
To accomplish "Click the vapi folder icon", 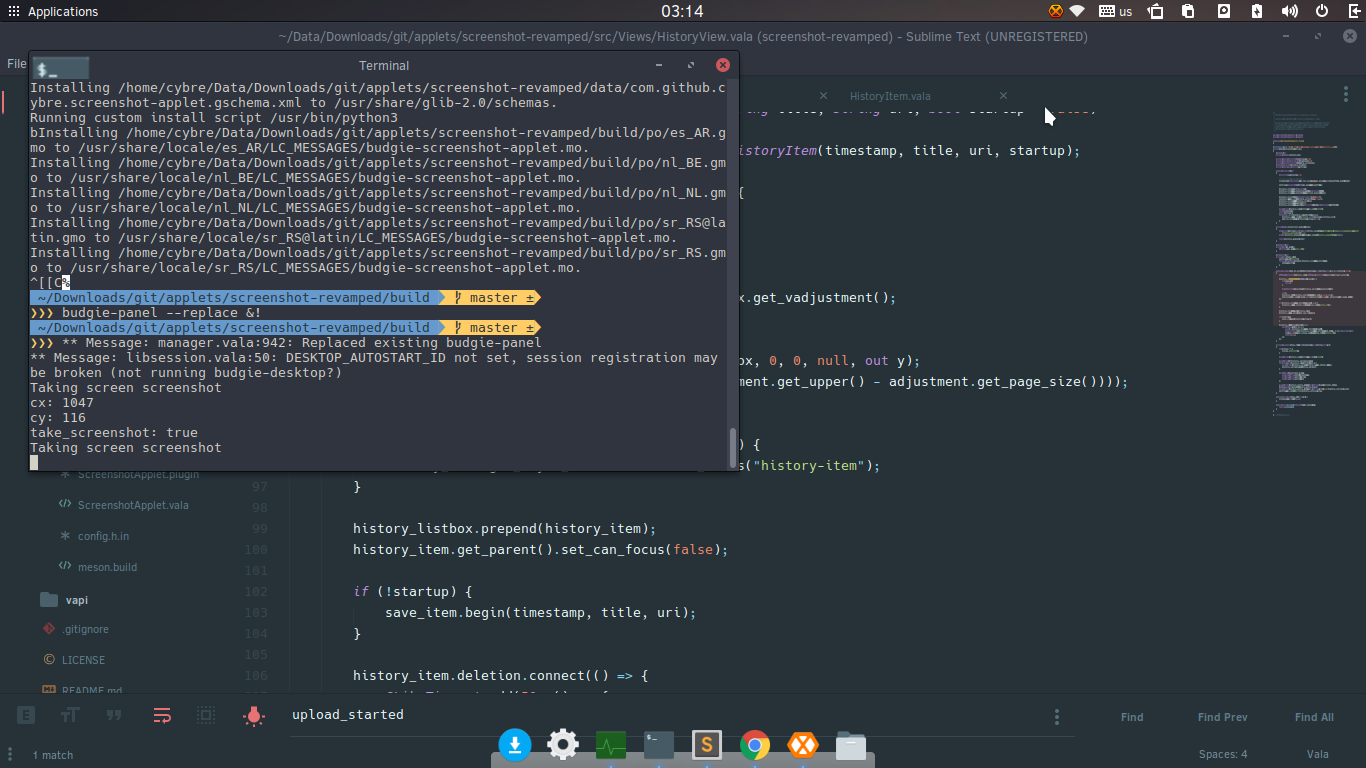I will 49,600.
